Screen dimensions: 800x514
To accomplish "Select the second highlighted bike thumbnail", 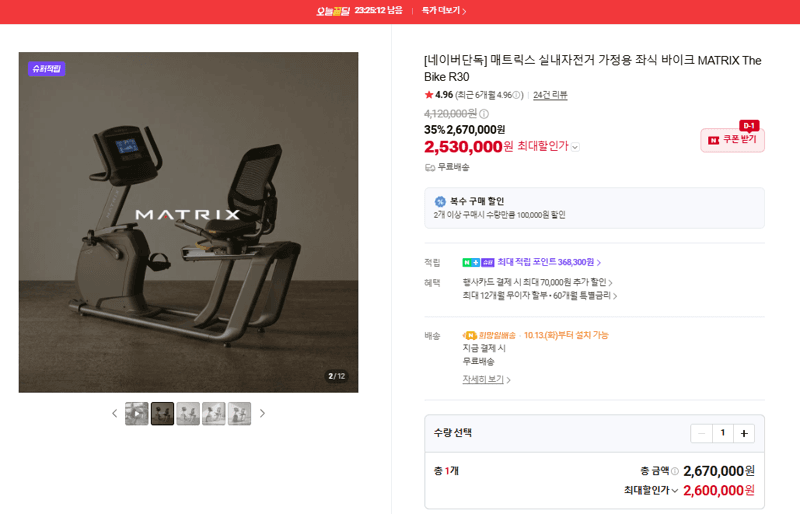I will click(162, 413).
